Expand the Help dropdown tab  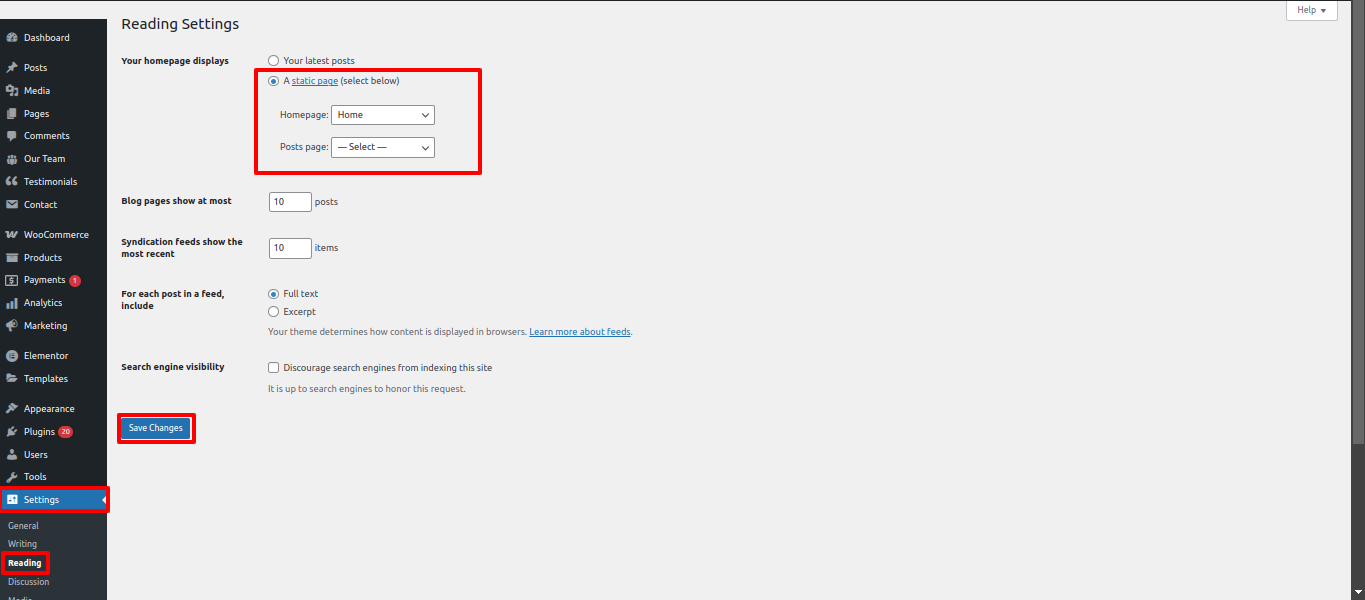(x=1310, y=10)
